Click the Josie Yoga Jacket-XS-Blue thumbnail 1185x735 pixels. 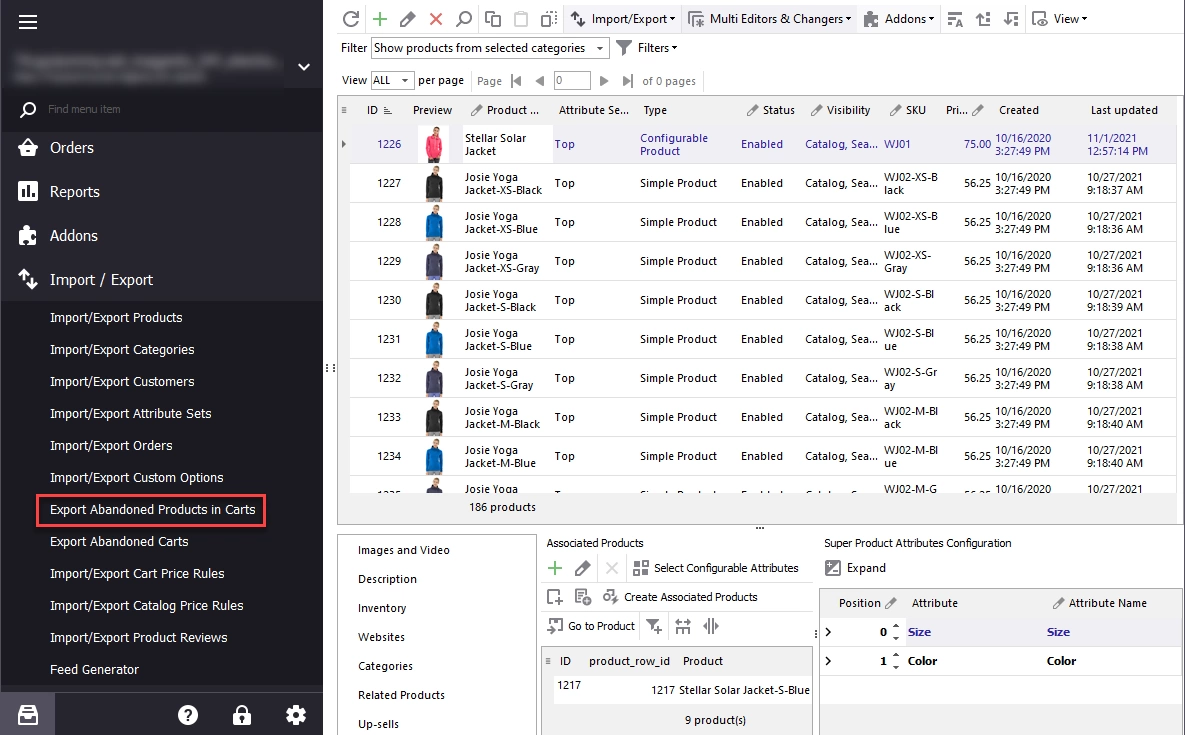pos(434,223)
